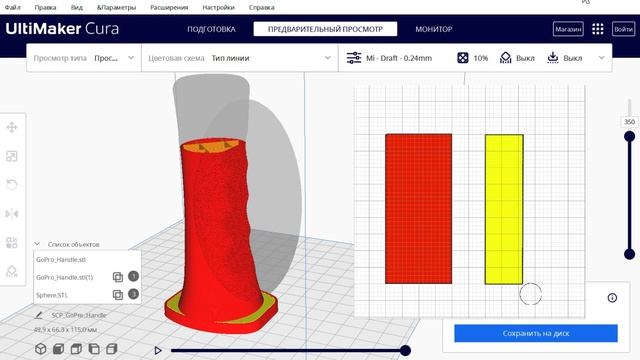Select the Scale tool in left toolbar
This screenshot has width=640, height=360.
point(12,156)
